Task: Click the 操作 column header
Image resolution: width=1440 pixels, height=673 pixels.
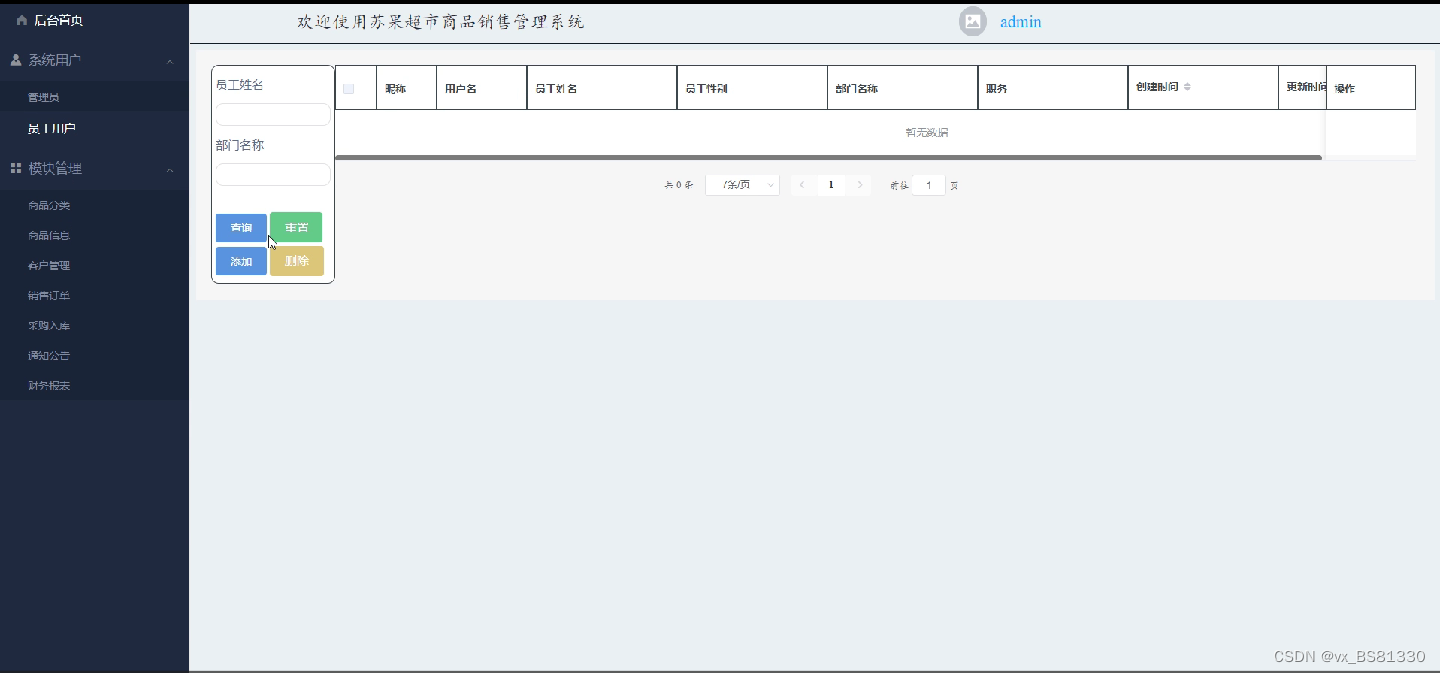Action: pyautogui.click(x=1371, y=88)
